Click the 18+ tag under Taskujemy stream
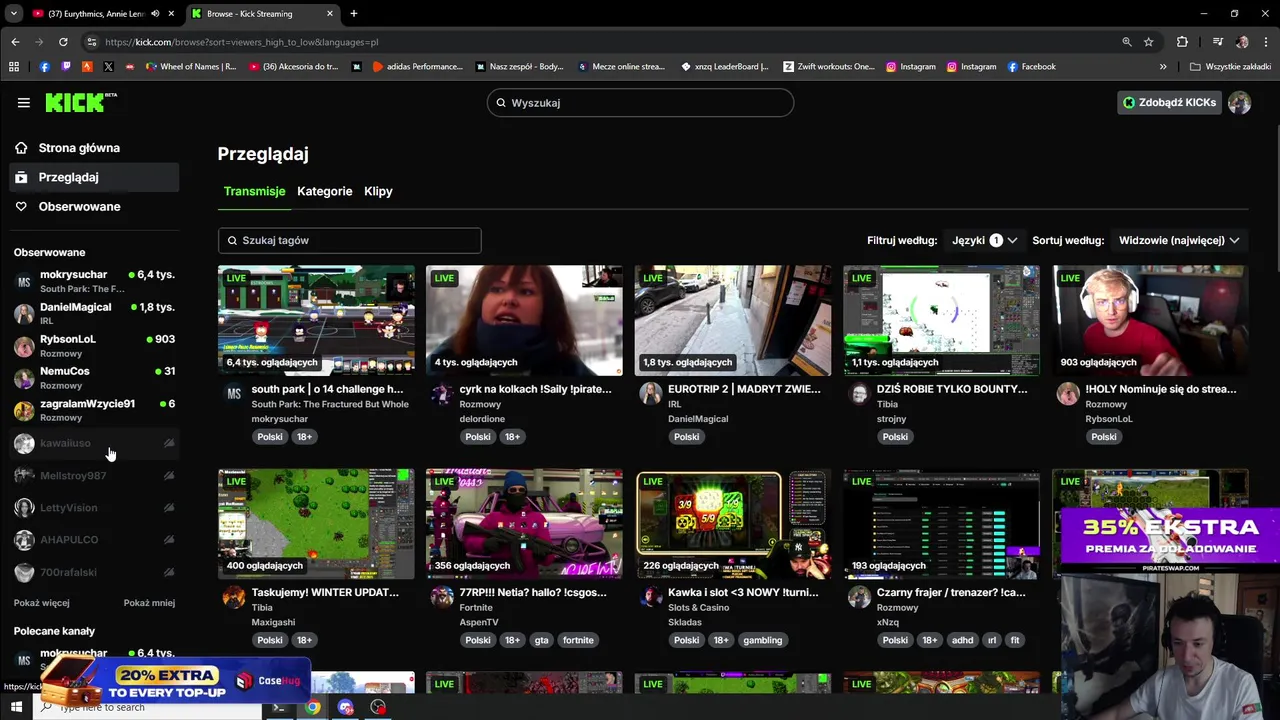This screenshot has height=720, width=1280. point(304,640)
